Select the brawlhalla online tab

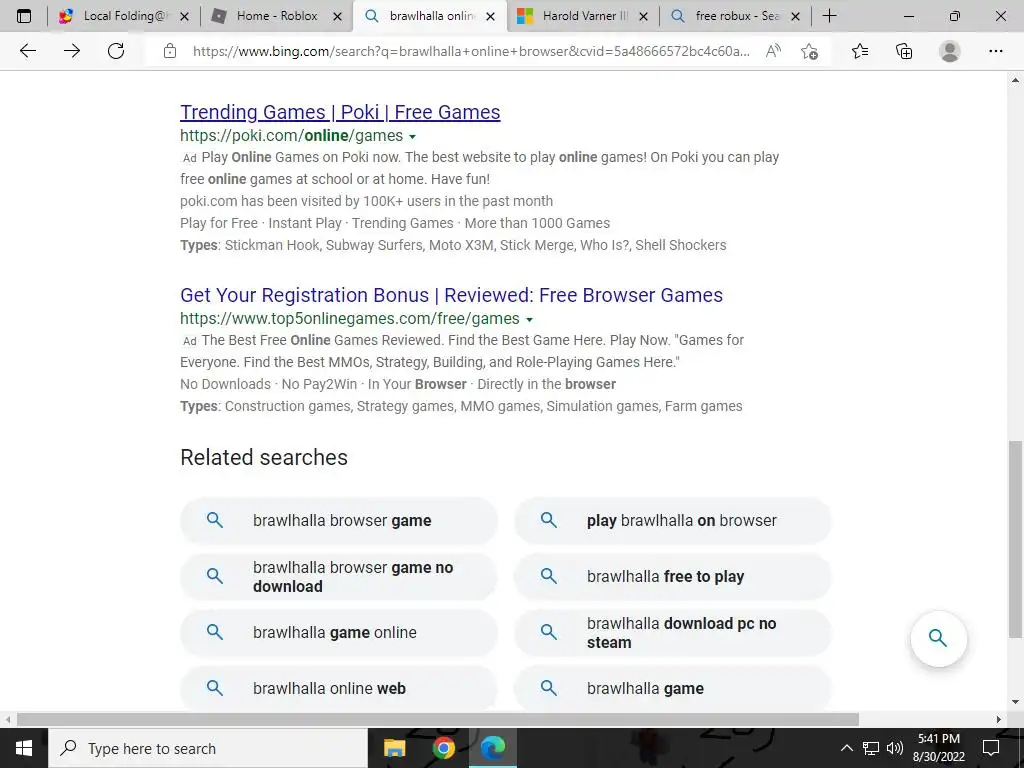(429, 16)
